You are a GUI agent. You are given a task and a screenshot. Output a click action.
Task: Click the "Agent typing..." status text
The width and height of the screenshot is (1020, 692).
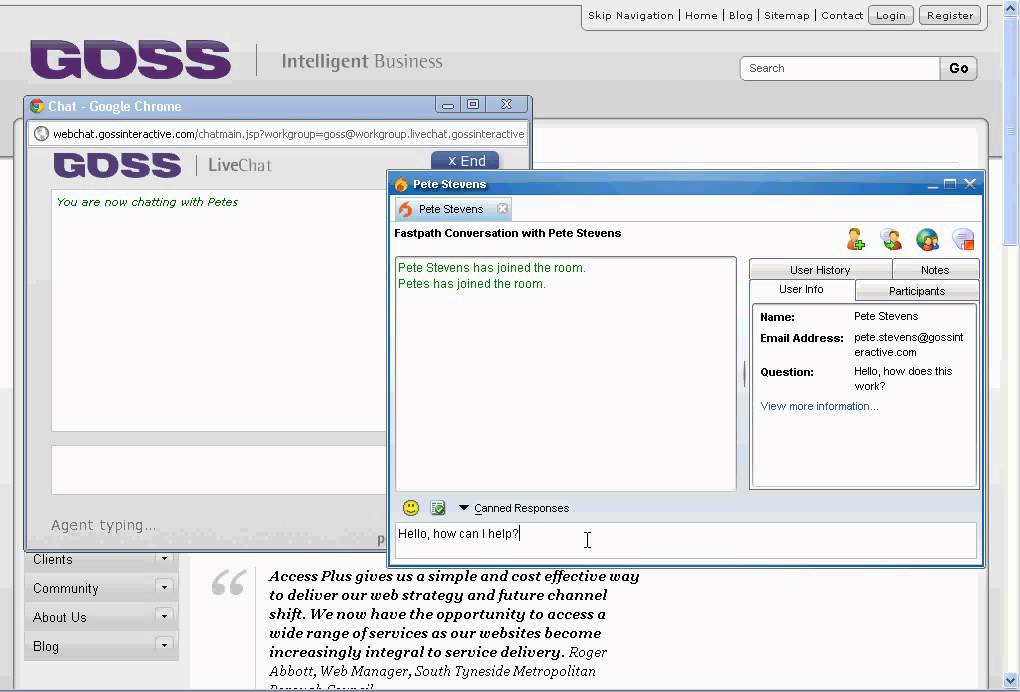tap(103, 526)
